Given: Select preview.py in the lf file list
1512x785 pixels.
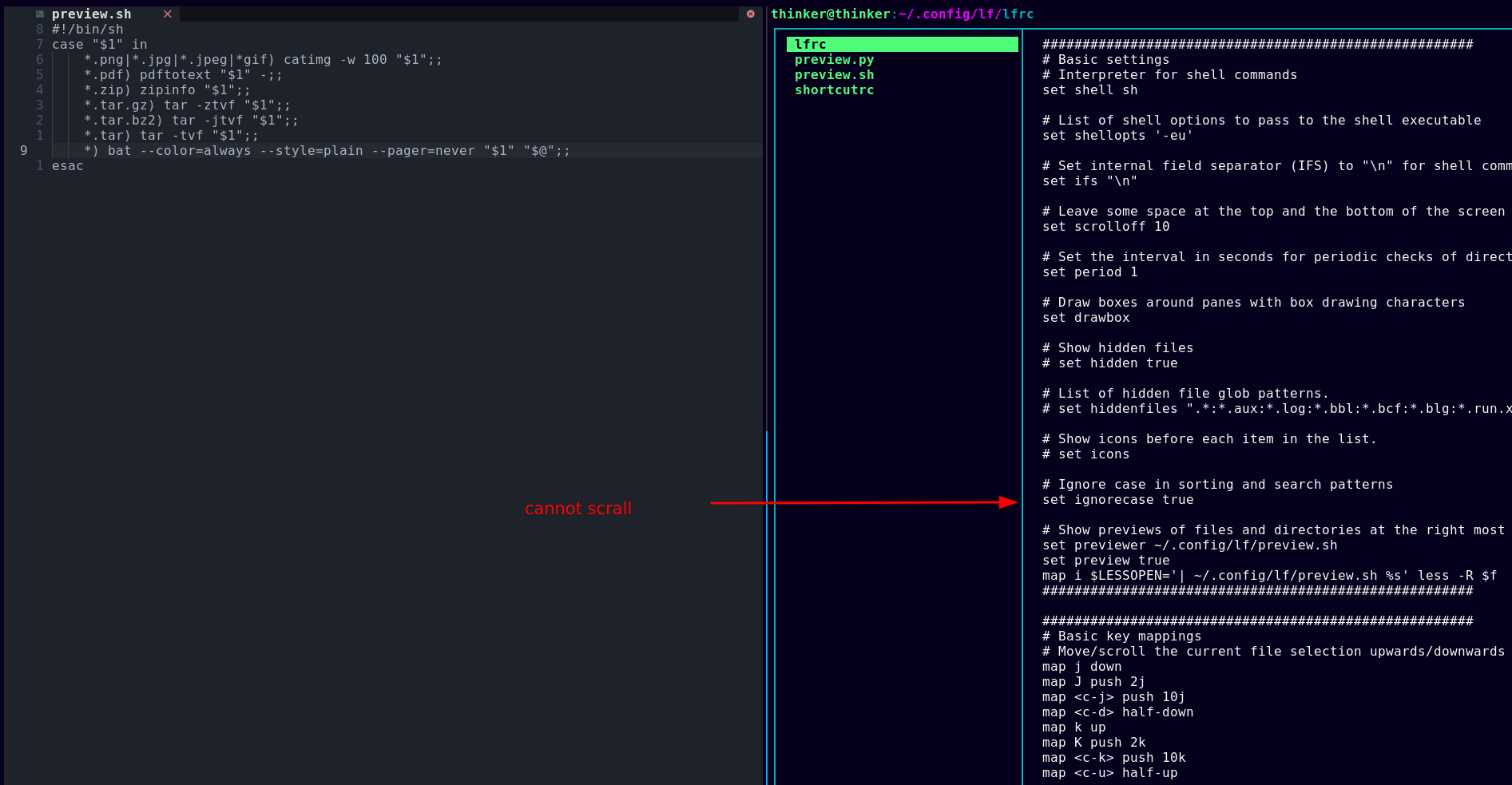Looking at the screenshot, I should [x=834, y=59].
